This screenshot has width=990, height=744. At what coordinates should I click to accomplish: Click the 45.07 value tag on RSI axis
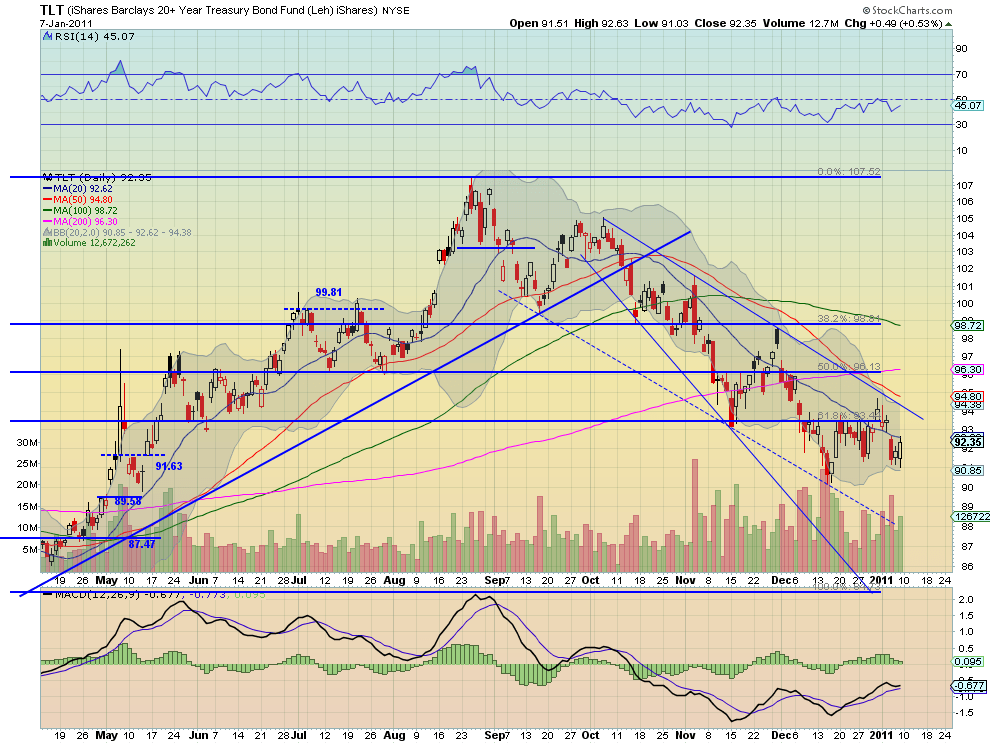(967, 105)
